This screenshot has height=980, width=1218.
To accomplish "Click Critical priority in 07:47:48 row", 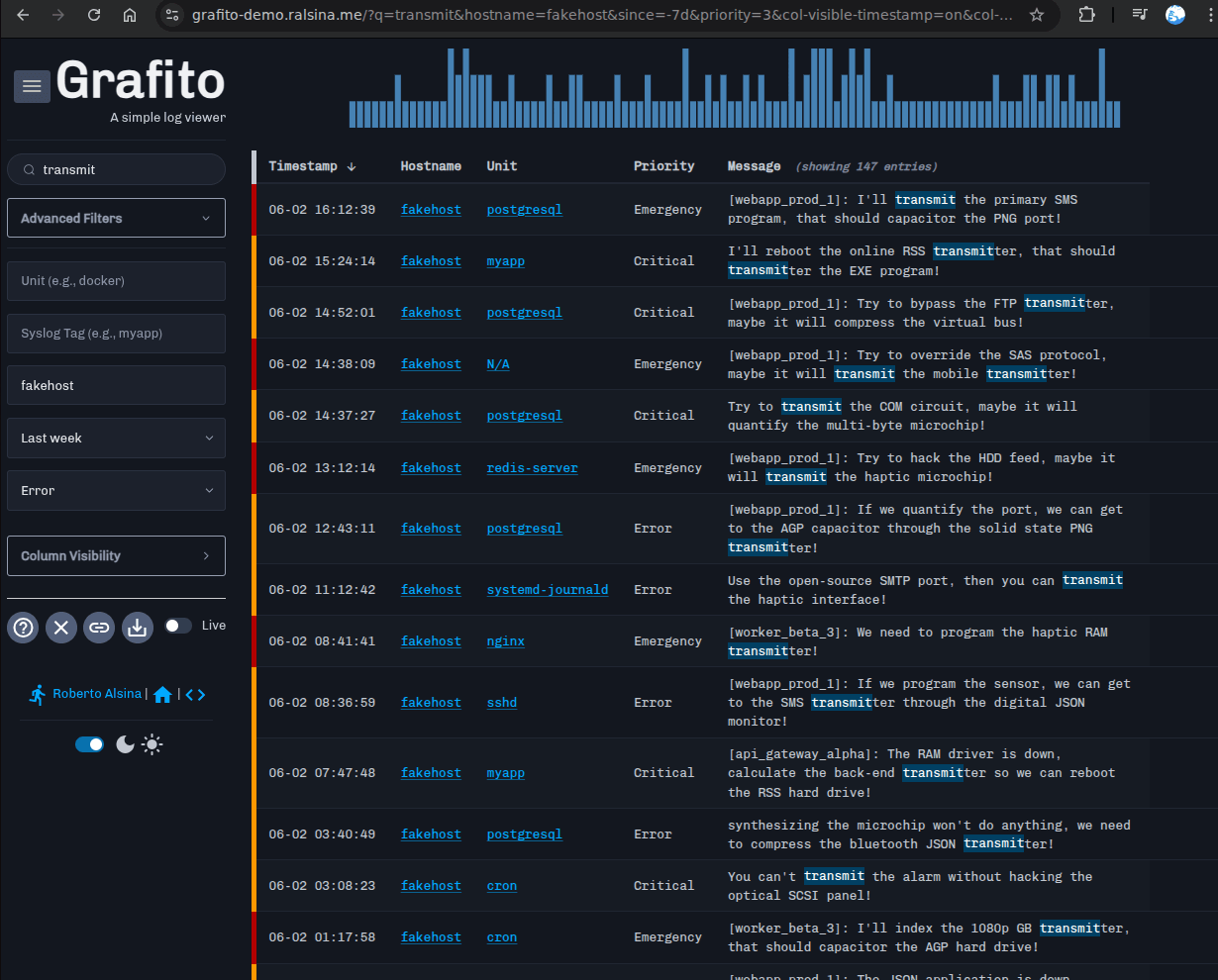I will pyautogui.click(x=663, y=773).
